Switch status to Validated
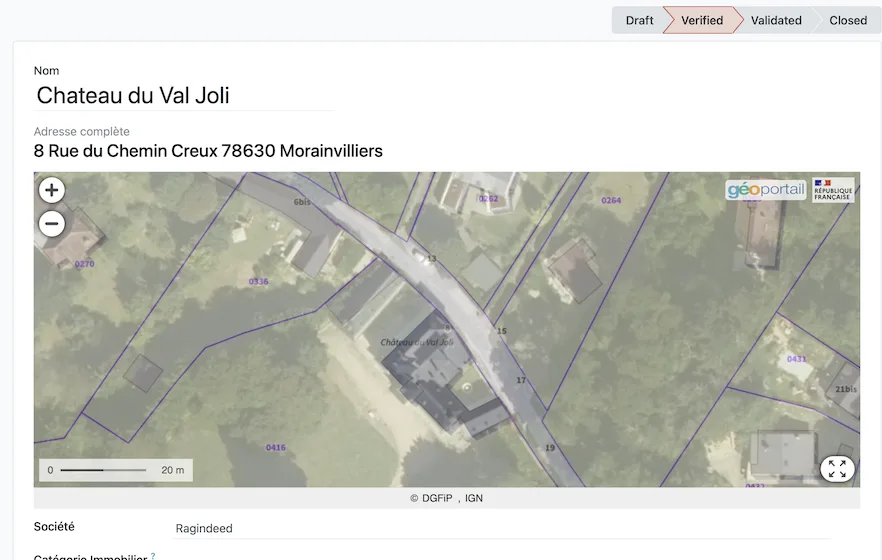This screenshot has height=560, width=882. (x=776, y=20)
